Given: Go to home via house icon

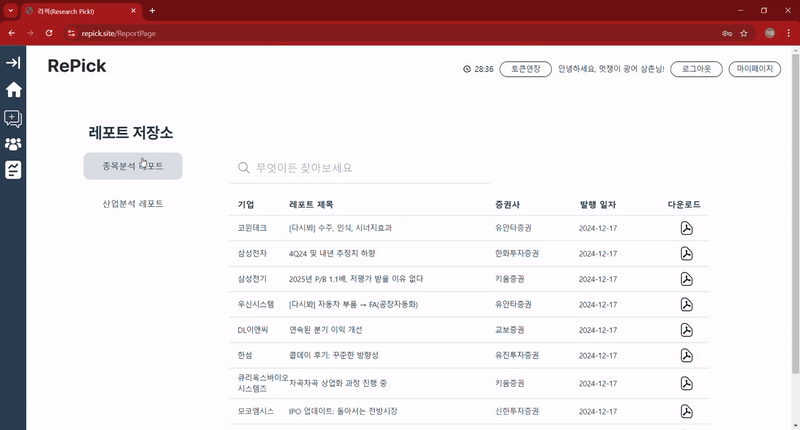Looking at the screenshot, I should pos(13,89).
